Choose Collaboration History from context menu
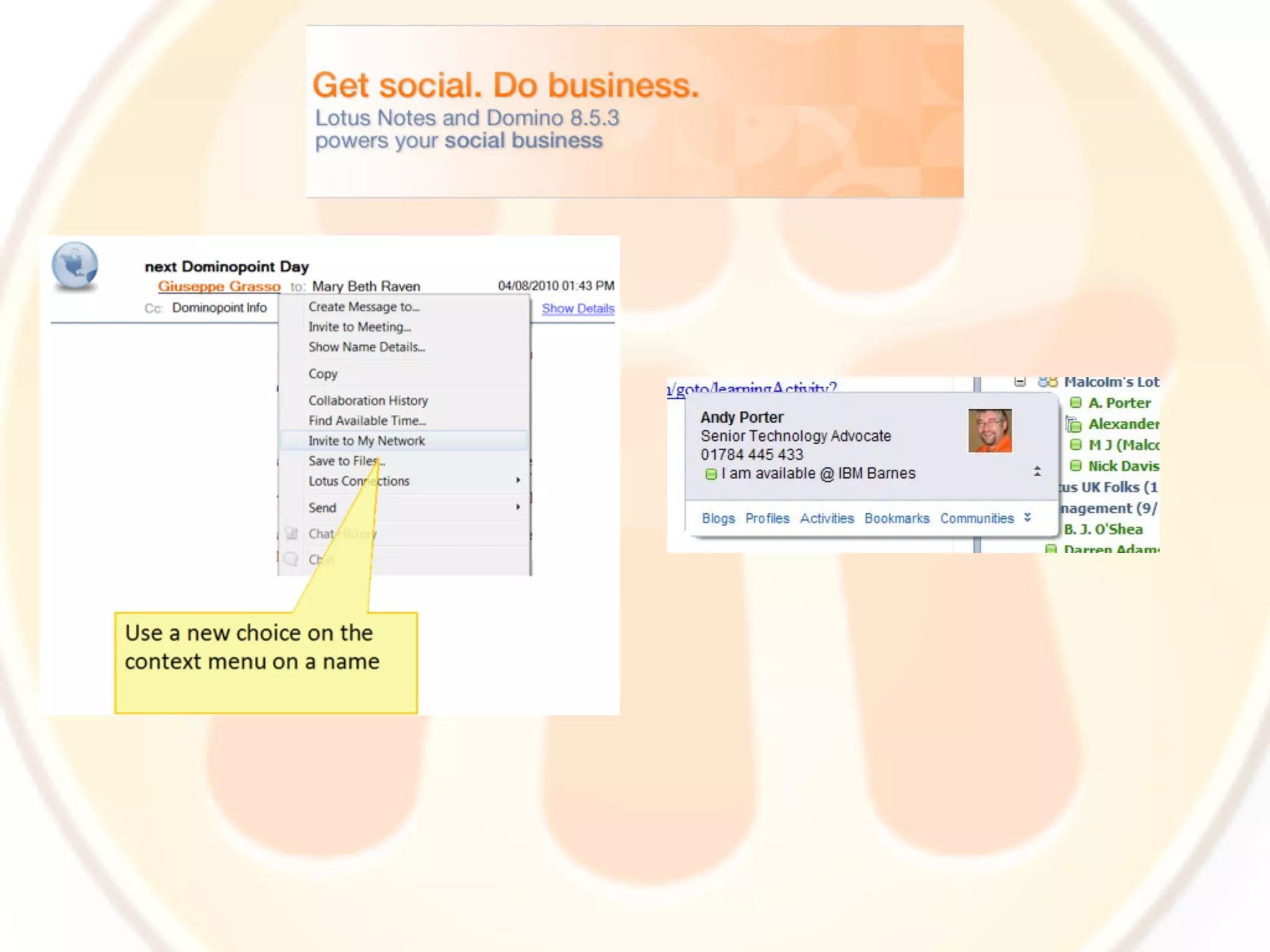1270x952 pixels. pyautogui.click(x=368, y=400)
